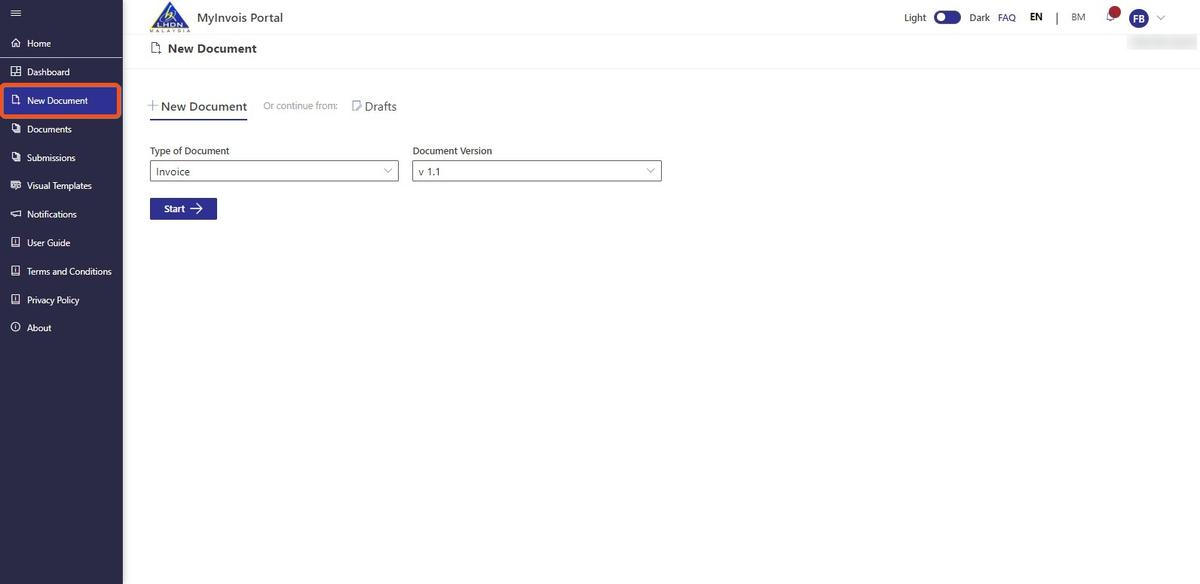This screenshot has width=1200, height=584.
Task: Open the FAQ link
Action: (1007, 17)
